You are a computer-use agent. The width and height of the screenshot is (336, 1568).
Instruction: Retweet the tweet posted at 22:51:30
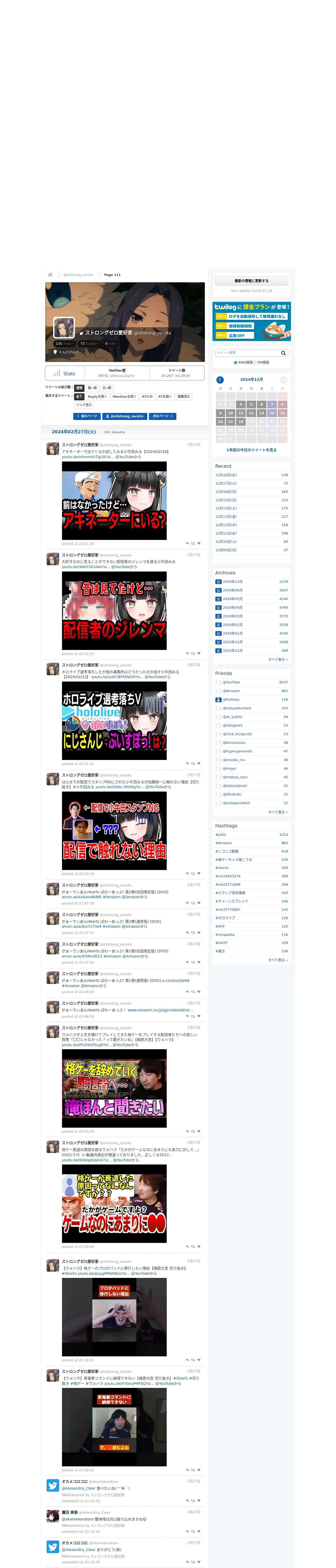click(x=193, y=544)
